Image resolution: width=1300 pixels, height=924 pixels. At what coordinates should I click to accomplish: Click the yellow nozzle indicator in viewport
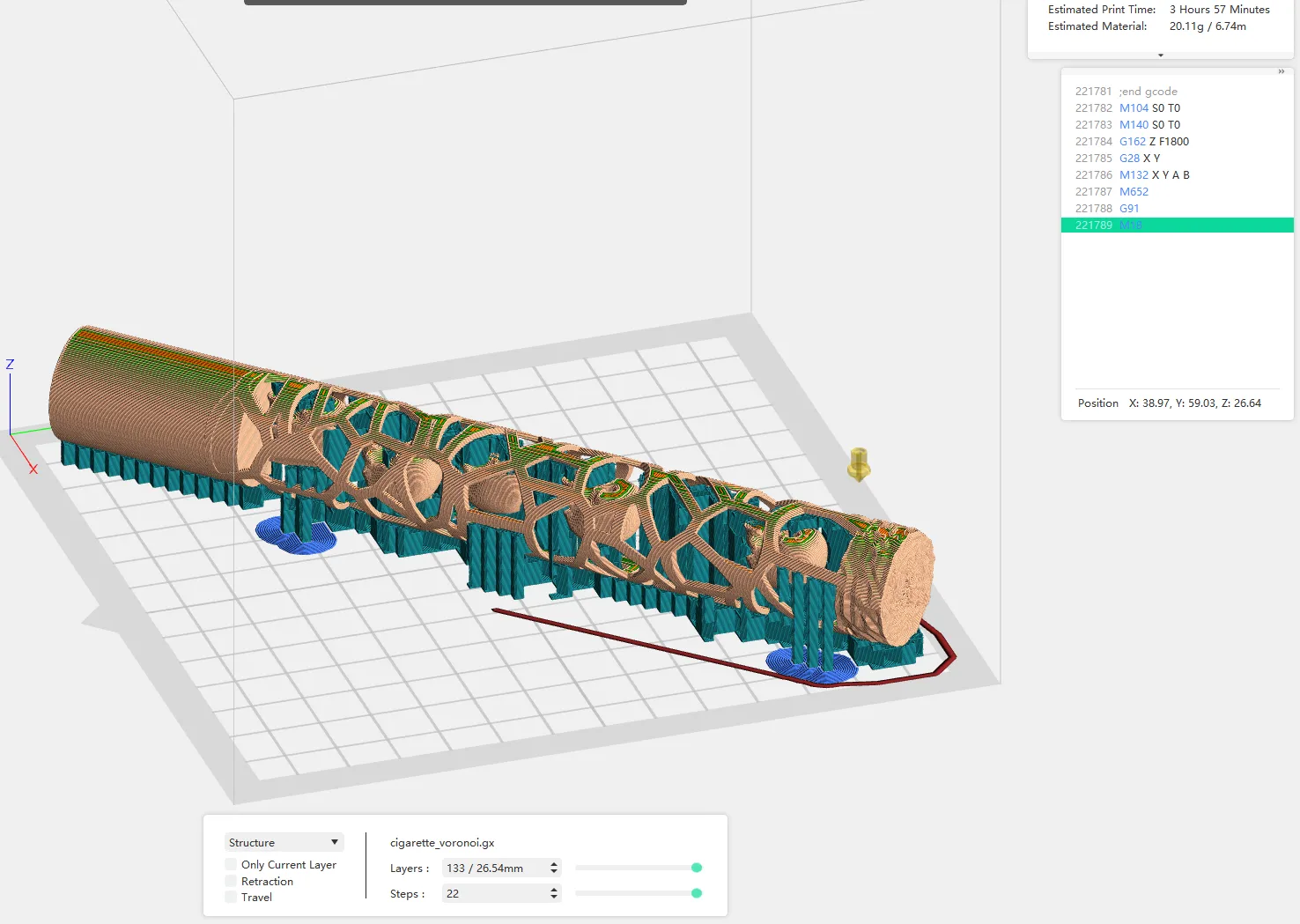tap(859, 463)
